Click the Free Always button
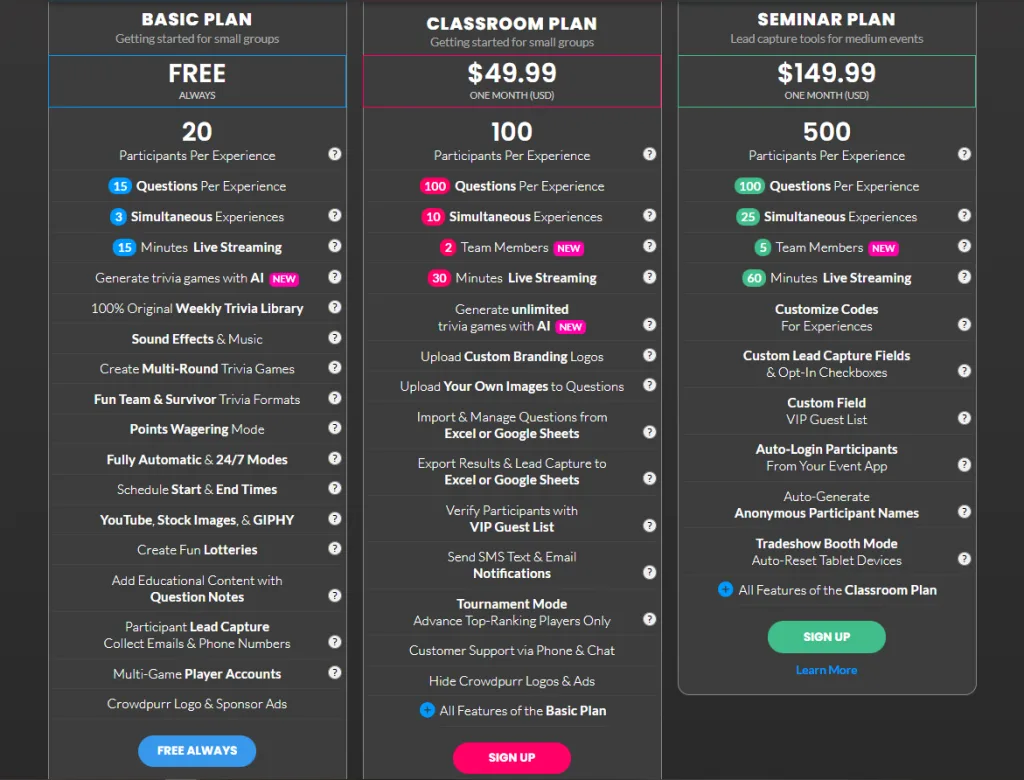This screenshot has width=1024, height=780. click(x=197, y=751)
